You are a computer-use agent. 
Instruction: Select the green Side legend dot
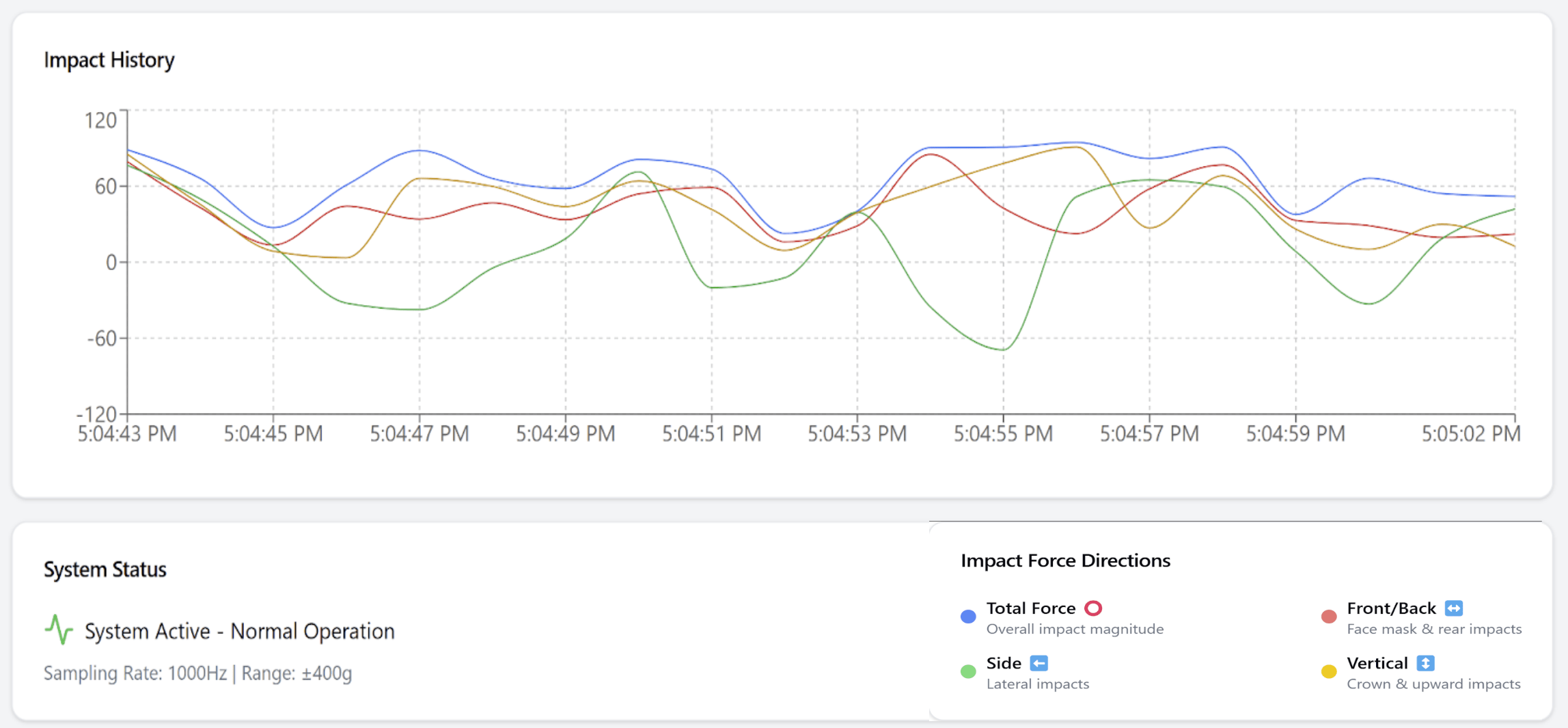[968, 672]
